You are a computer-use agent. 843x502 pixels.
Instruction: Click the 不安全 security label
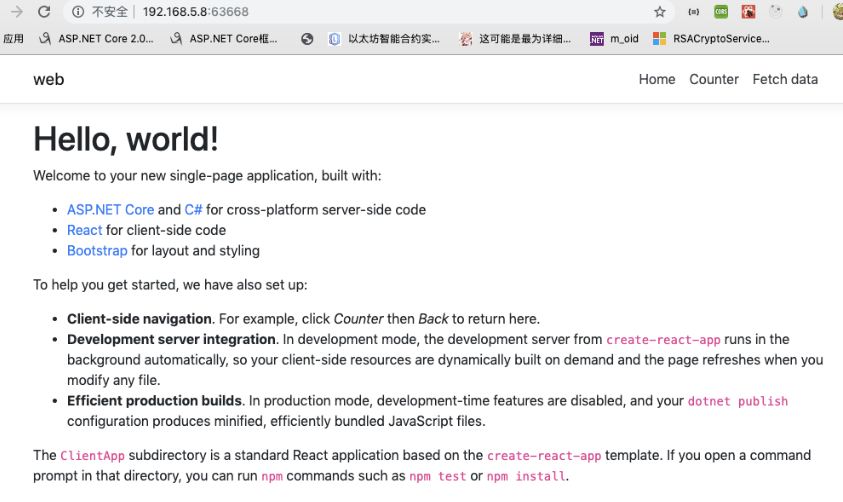click(x=110, y=11)
